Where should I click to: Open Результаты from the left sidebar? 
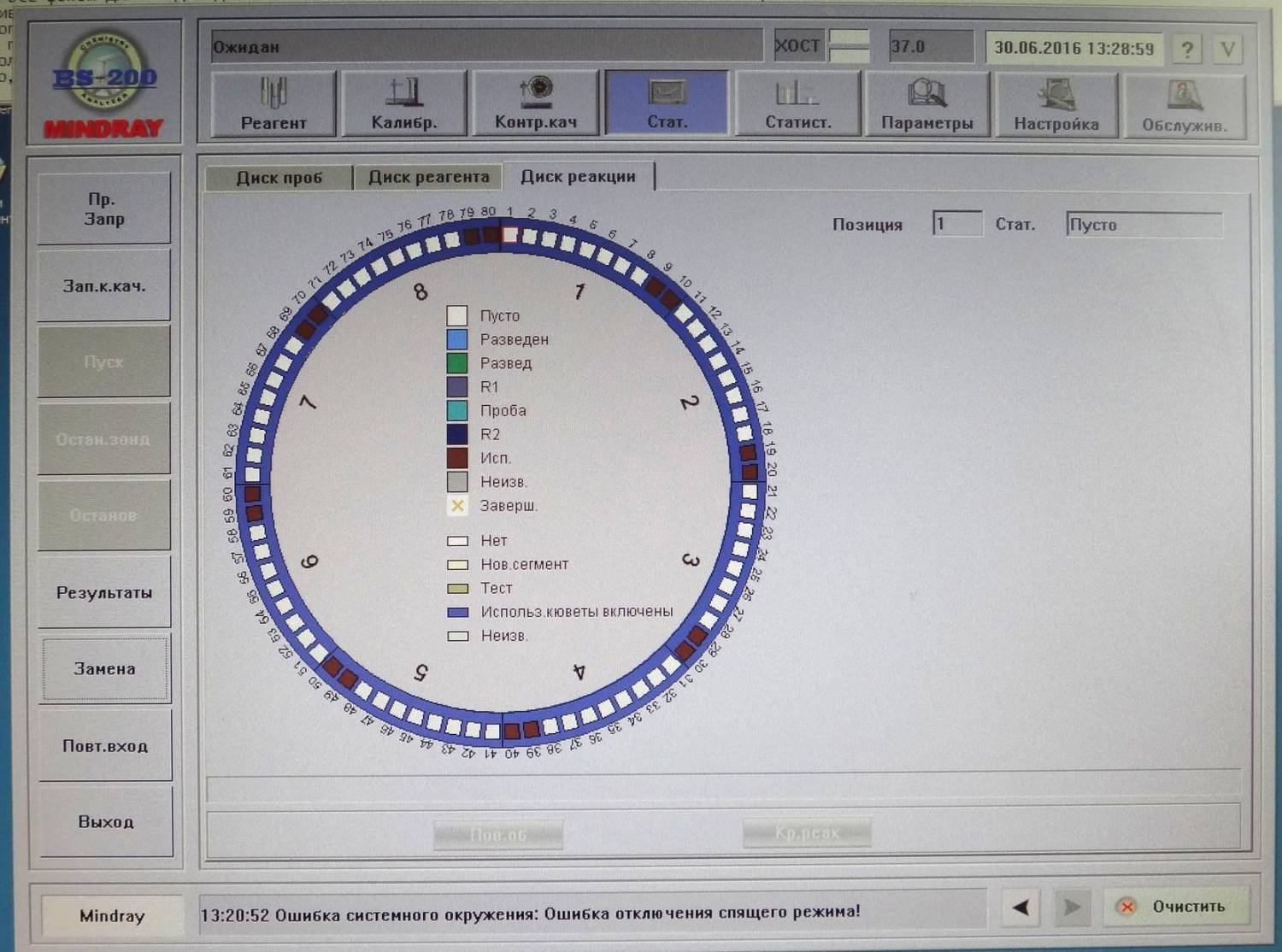click(x=103, y=592)
